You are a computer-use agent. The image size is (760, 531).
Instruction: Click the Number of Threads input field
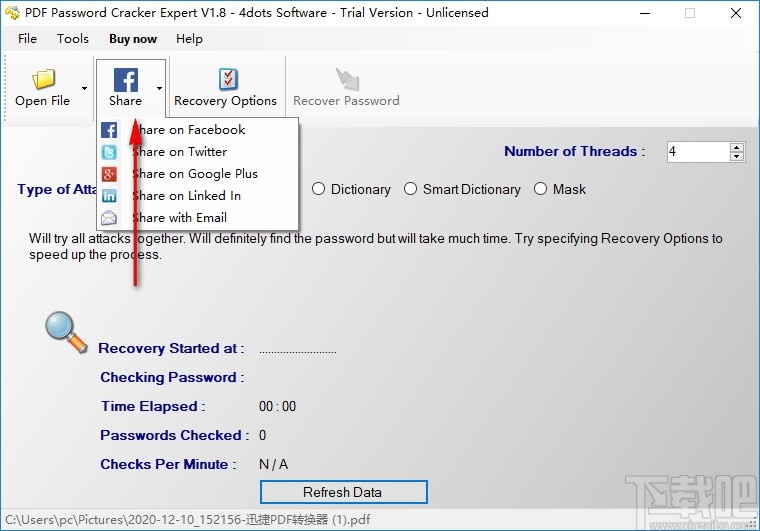click(x=698, y=152)
